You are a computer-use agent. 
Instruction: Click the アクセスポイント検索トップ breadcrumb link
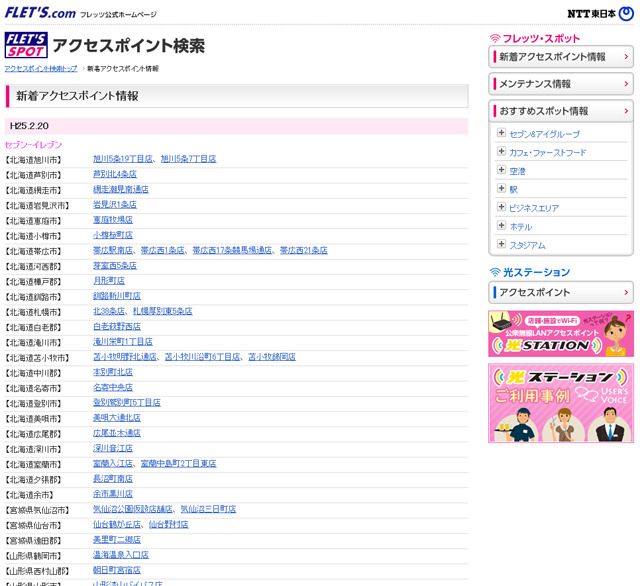pos(41,69)
